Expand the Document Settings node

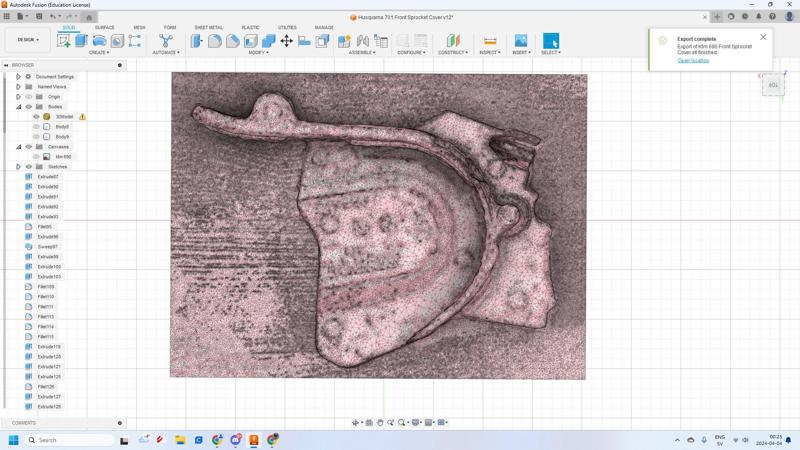(18, 77)
